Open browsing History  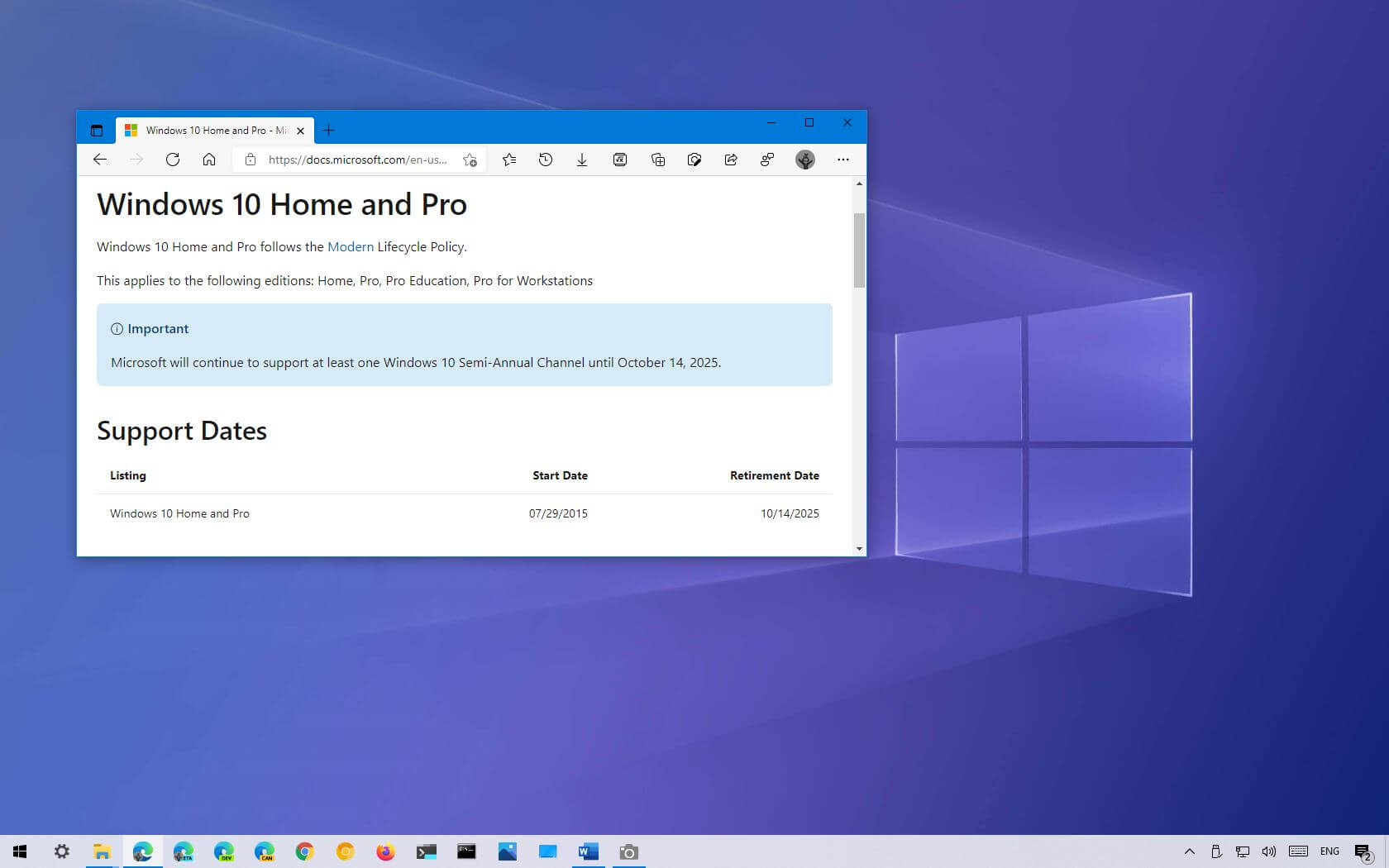[546, 160]
